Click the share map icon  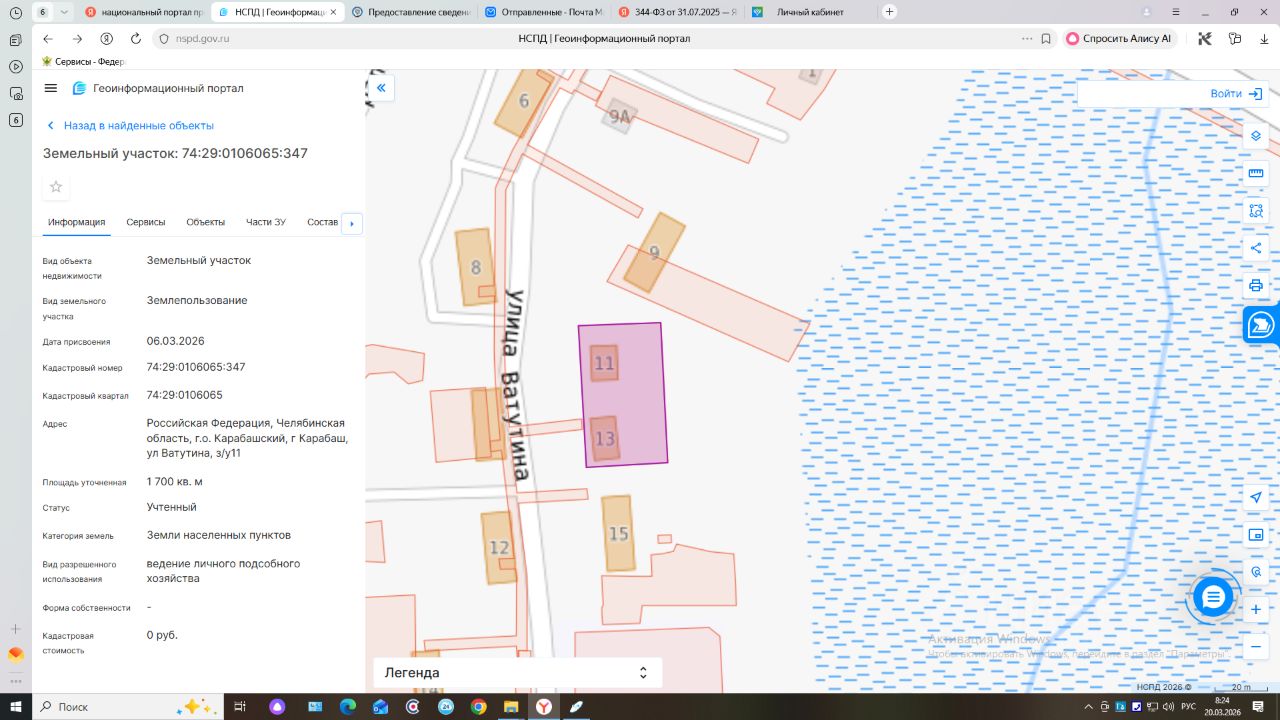(x=1256, y=248)
